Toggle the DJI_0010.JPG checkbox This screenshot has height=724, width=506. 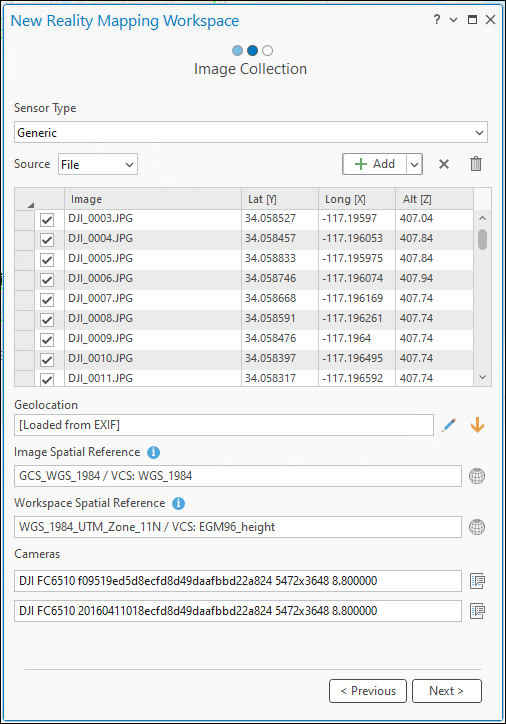[47, 360]
